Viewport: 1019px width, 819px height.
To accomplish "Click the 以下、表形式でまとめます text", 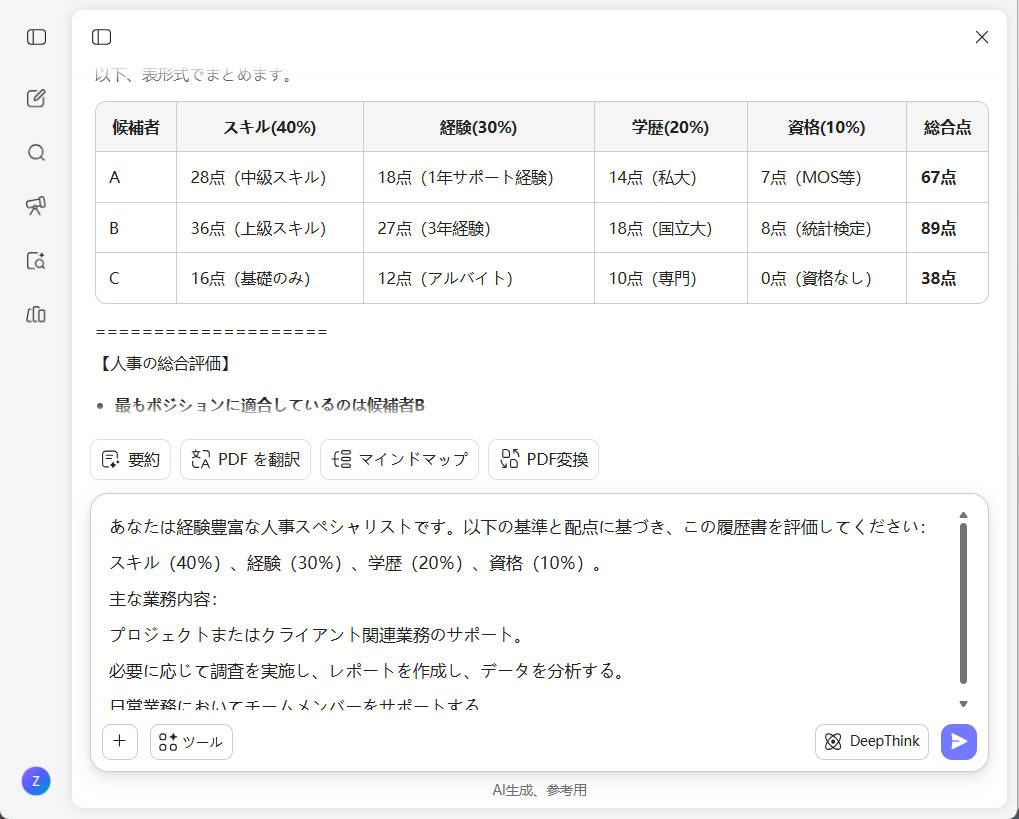I will pos(194,75).
